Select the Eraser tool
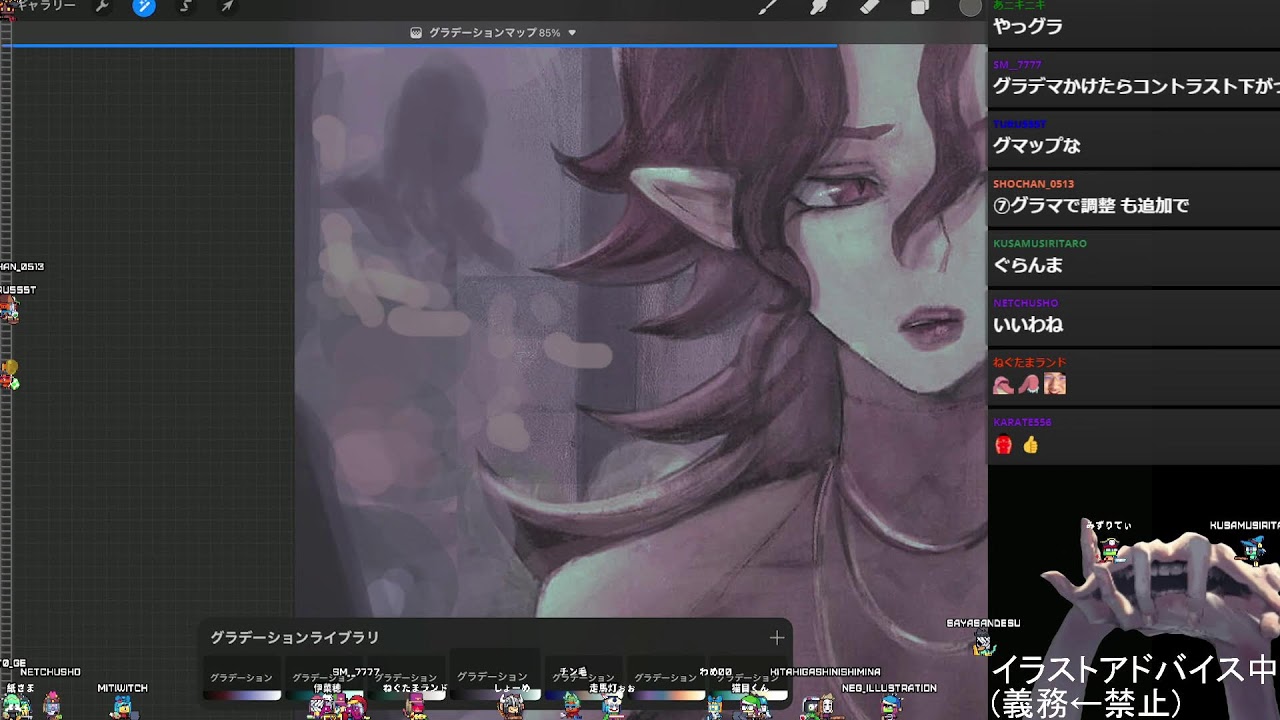Image resolution: width=1280 pixels, height=720 pixels. pyautogui.click(x=869, y=7)
